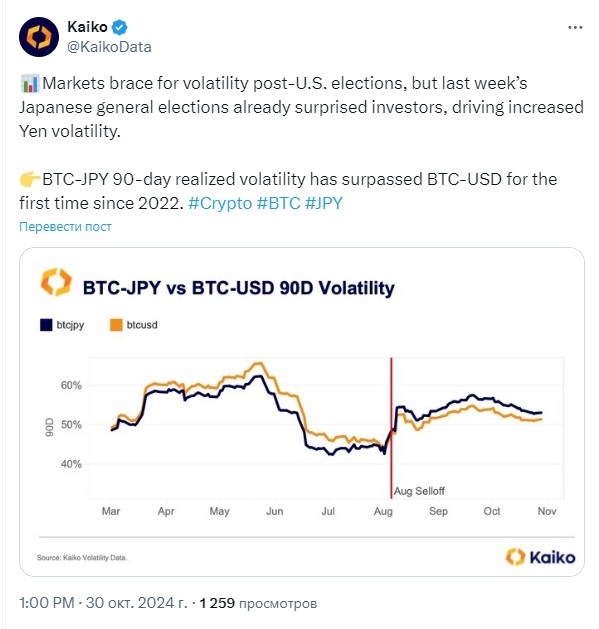The width and height of the screenshot is (599, 629).
Task: Open the #Crypto hashtag
Action: (x=220, y=203)
